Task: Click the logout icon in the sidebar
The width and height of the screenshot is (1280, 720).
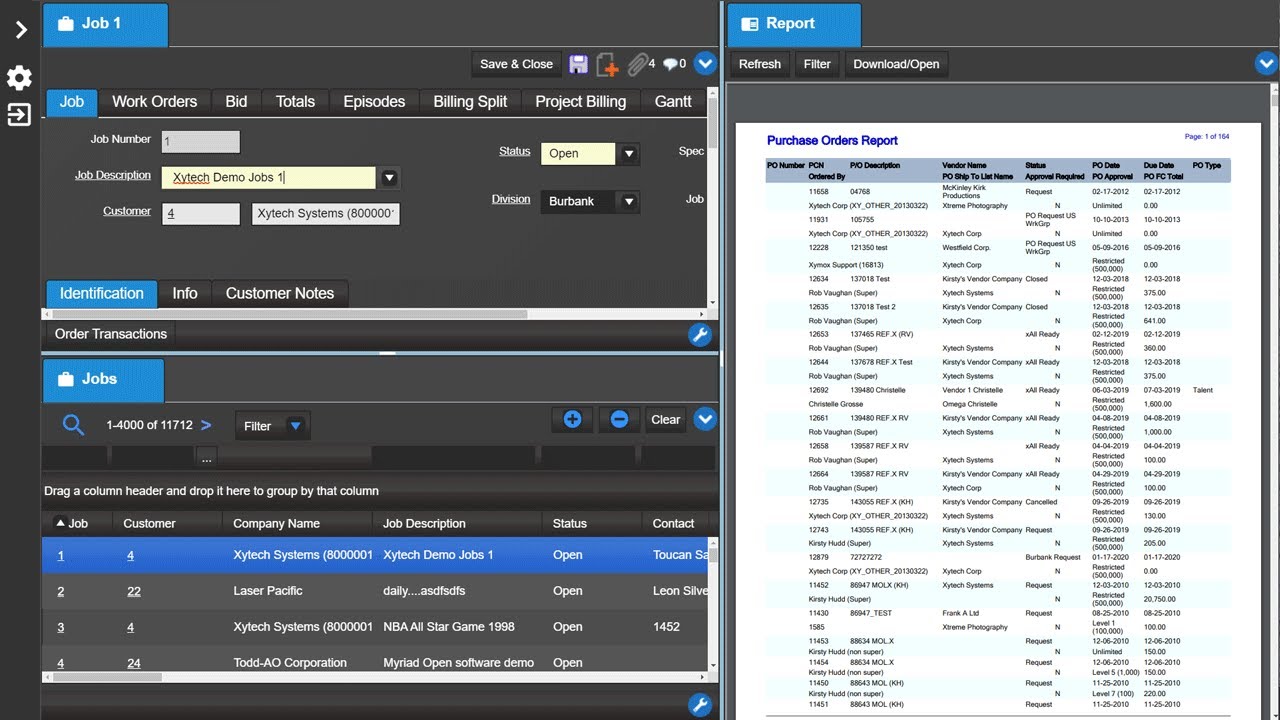Action: click(x=19, y=114)
